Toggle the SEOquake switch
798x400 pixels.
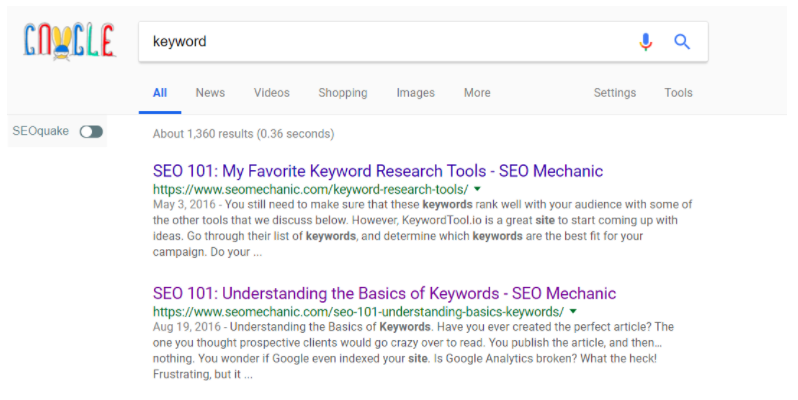click(x=91, y=132)
